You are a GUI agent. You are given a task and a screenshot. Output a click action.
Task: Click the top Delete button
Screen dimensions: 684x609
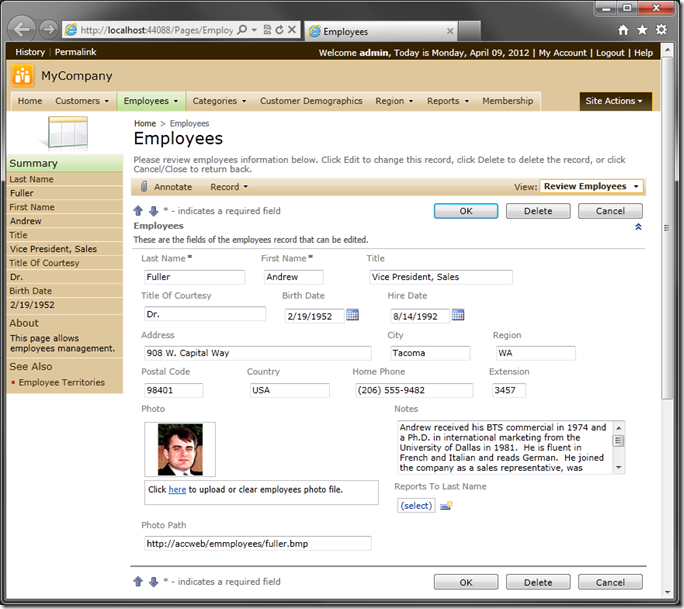(538, 211)
